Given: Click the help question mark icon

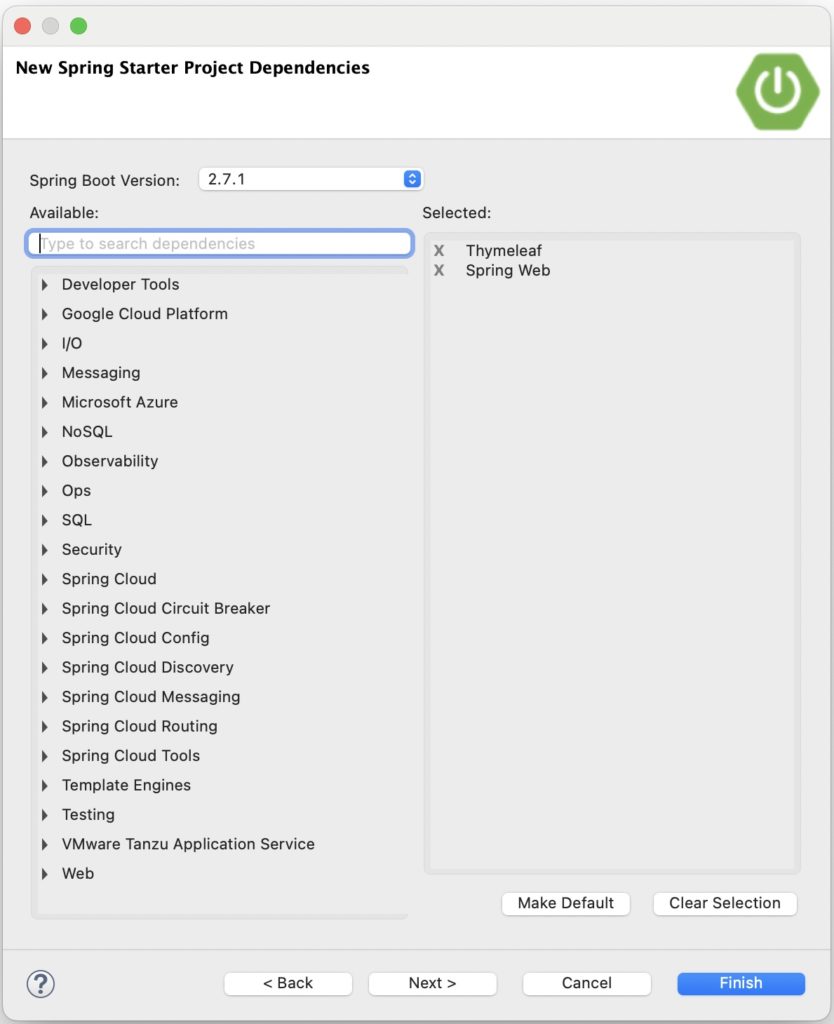Looking at the screenshot, I should (41, 983).
